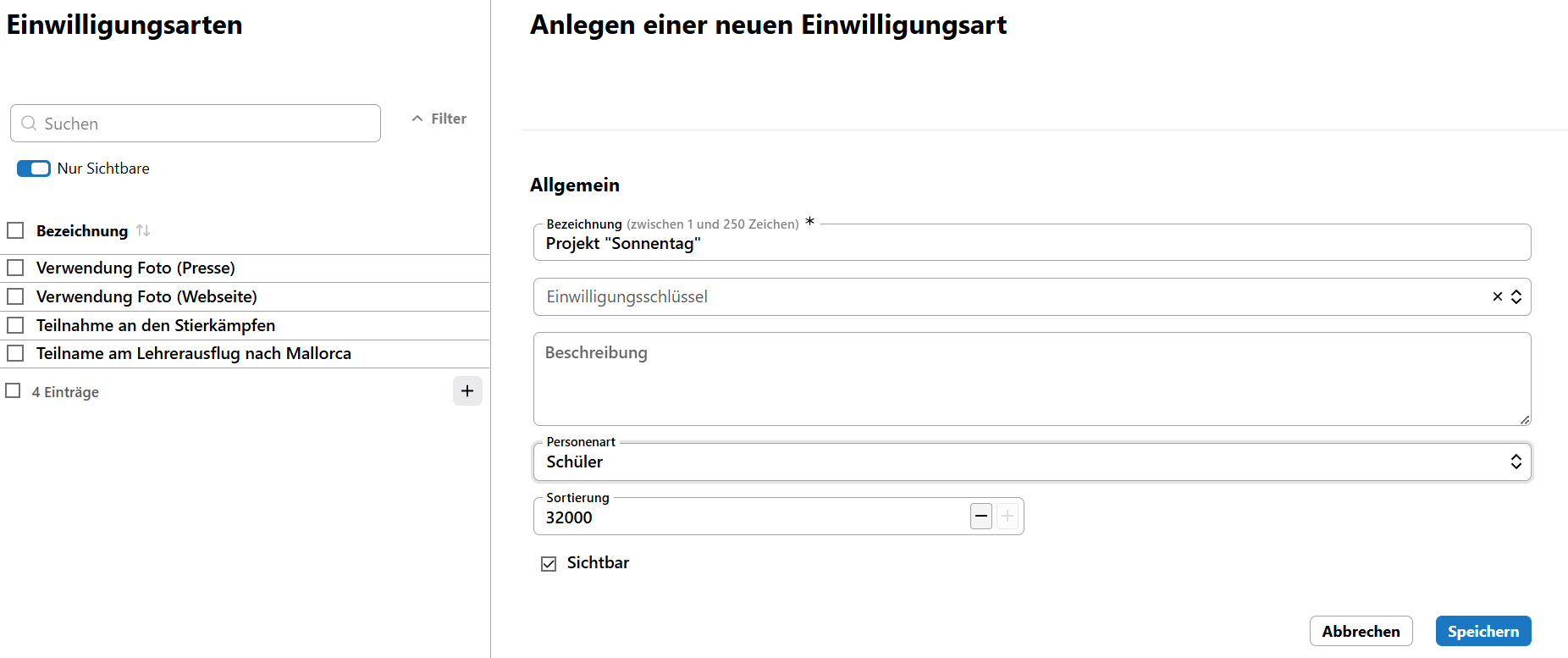Select Teilname am Lehrerausflug nach Mallorca
1568x658 pixels.
coord(193,353)
